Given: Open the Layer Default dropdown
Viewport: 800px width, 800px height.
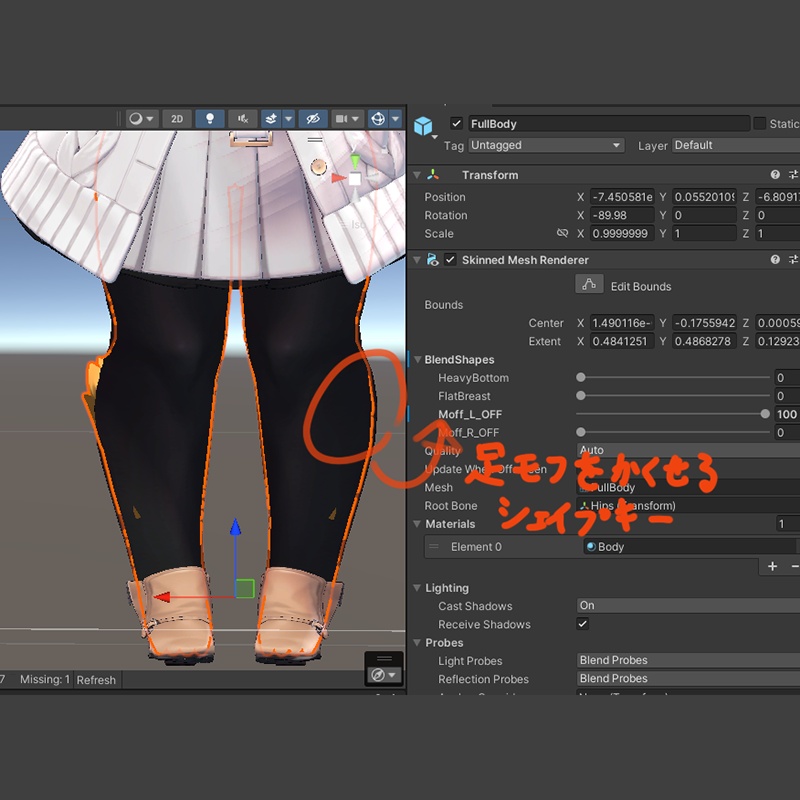Looking at the screenshot, I should coord(736,145).
